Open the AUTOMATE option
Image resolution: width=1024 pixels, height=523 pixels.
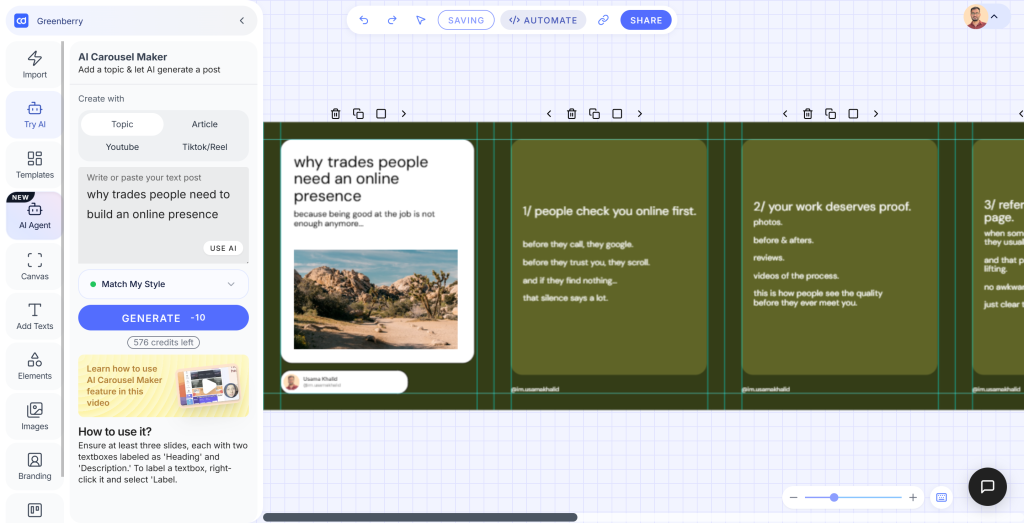click(x=543, y=20)
